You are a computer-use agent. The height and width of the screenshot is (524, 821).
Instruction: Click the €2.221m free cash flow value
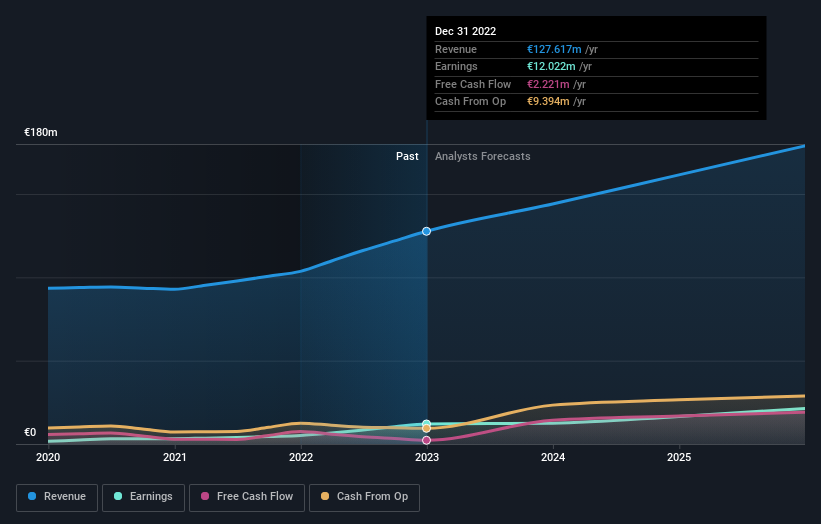point(548,84)
